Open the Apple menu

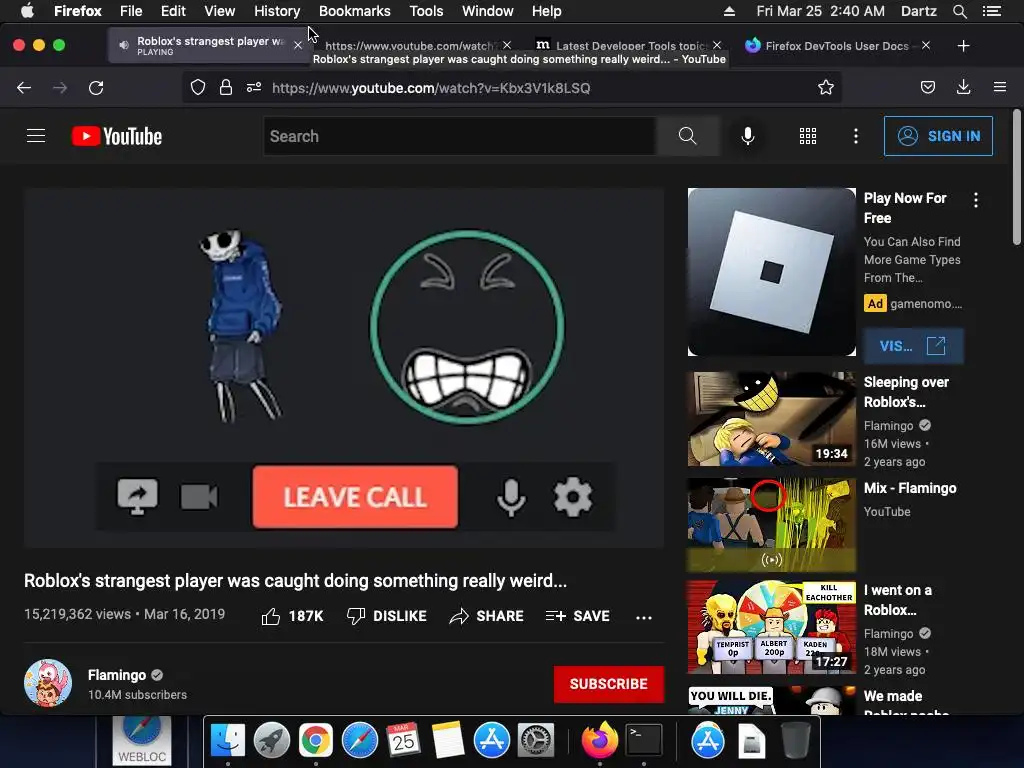(27, 11)
